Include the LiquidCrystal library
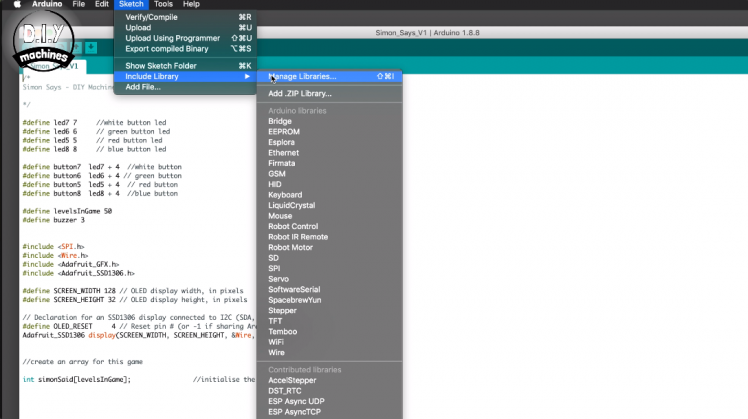This screenshot has height=419, width=748. (x=292, y=205)
